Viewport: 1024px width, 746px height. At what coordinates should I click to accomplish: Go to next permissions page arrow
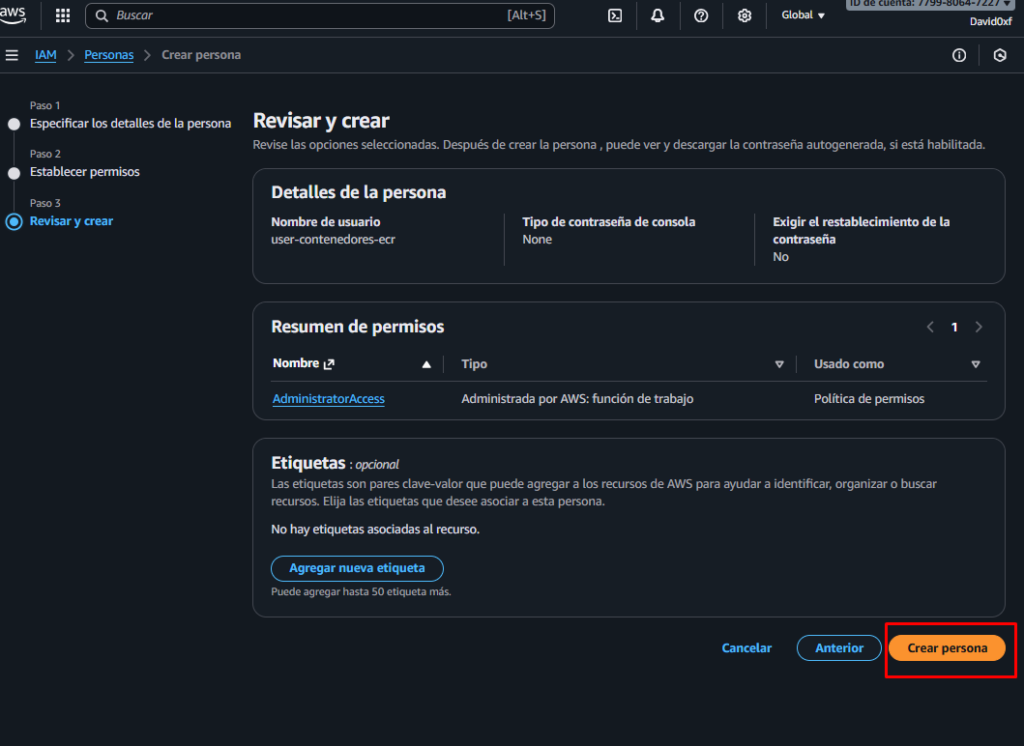[x=978, y=327]
